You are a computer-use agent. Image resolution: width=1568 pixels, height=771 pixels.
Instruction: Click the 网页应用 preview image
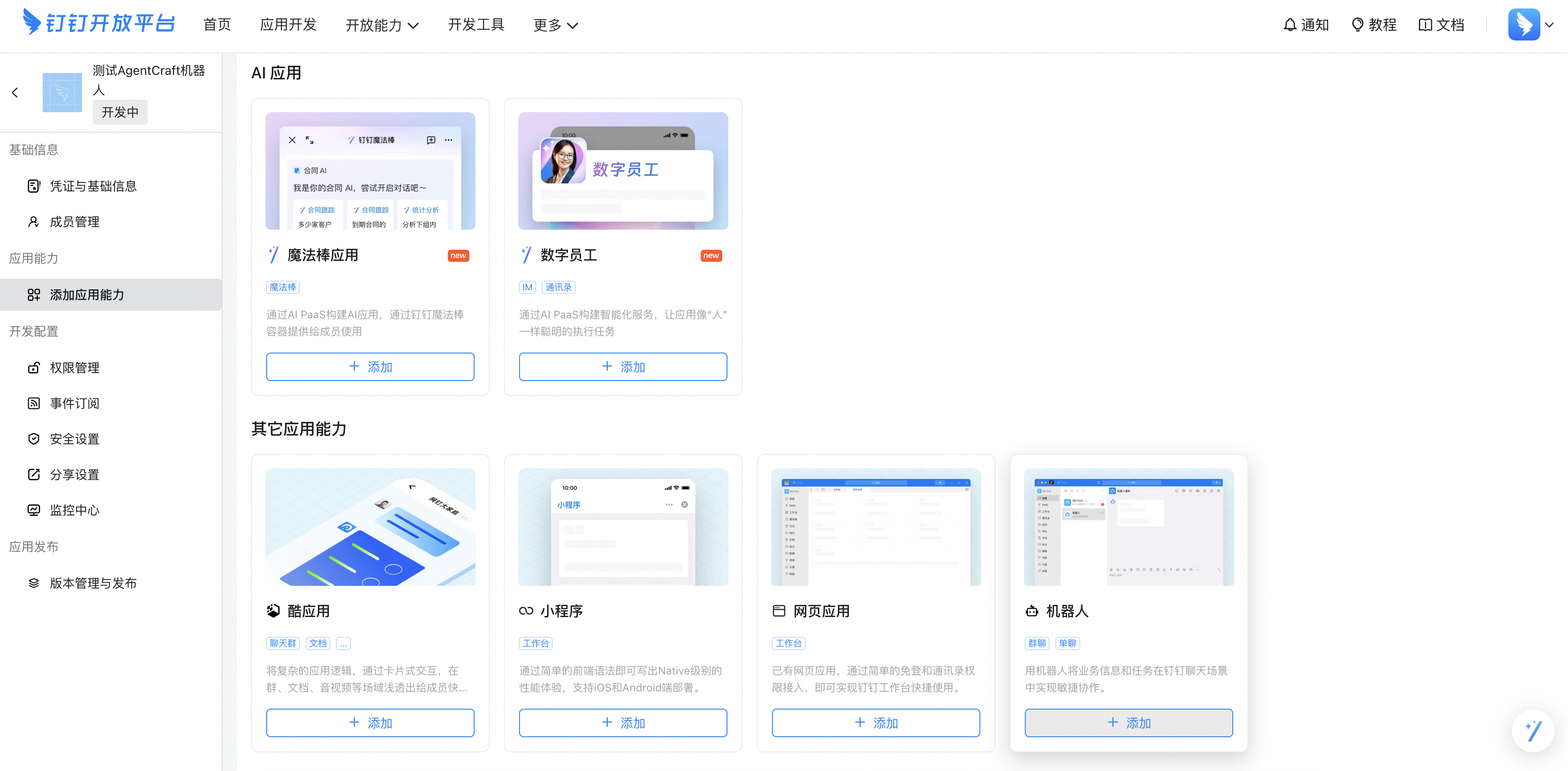(x=876, y=527)
